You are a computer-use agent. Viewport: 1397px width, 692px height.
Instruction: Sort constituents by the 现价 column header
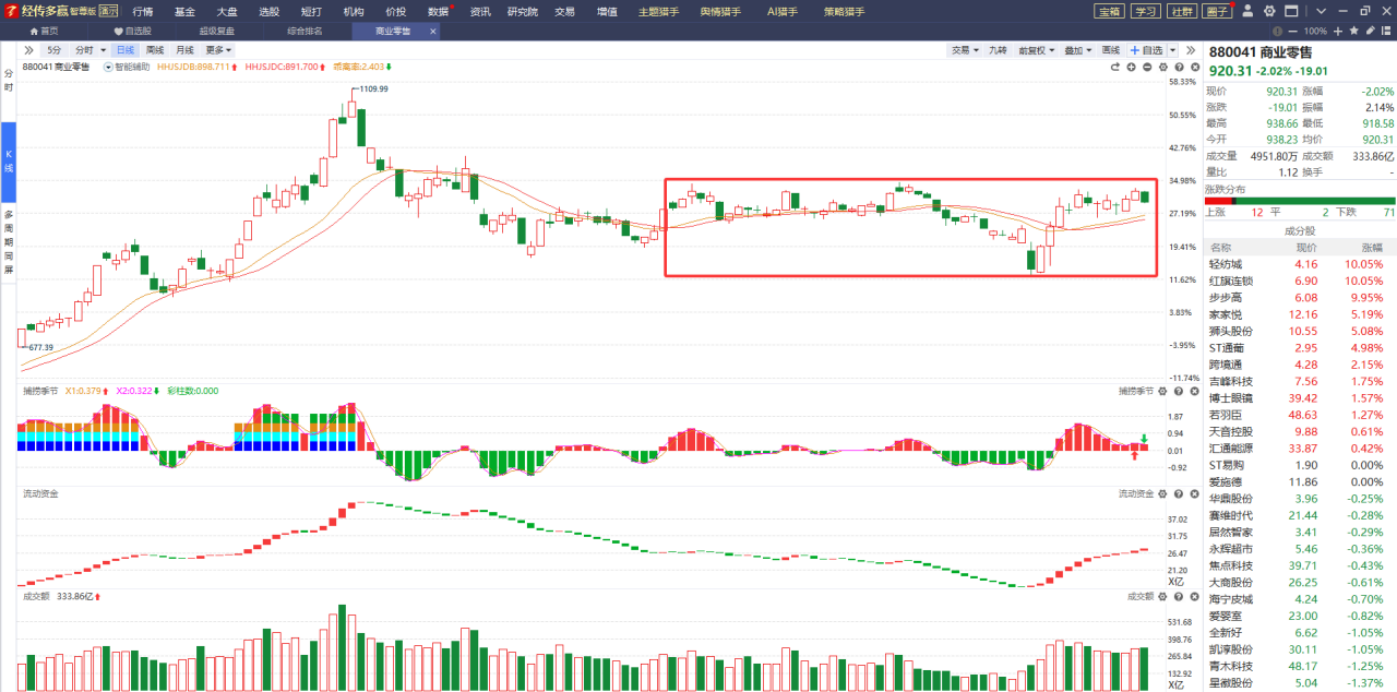pyautogui.click(x=1307, y=247)
